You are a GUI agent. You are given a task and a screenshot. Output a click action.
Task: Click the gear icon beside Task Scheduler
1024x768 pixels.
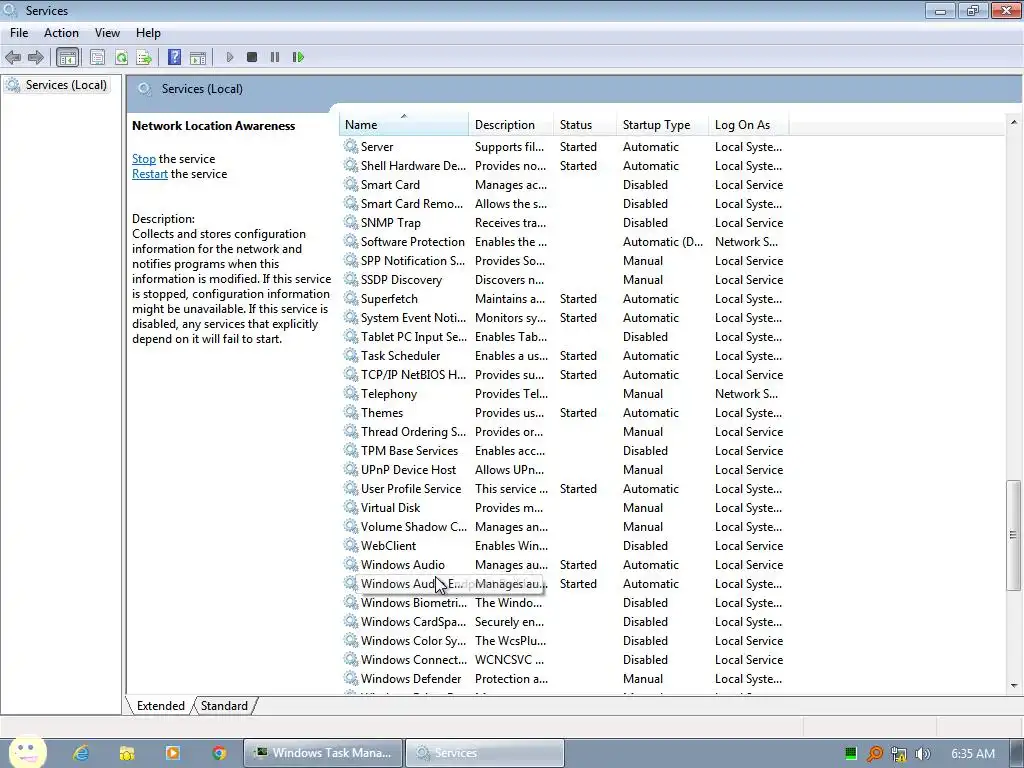click(x=351, y=355)
